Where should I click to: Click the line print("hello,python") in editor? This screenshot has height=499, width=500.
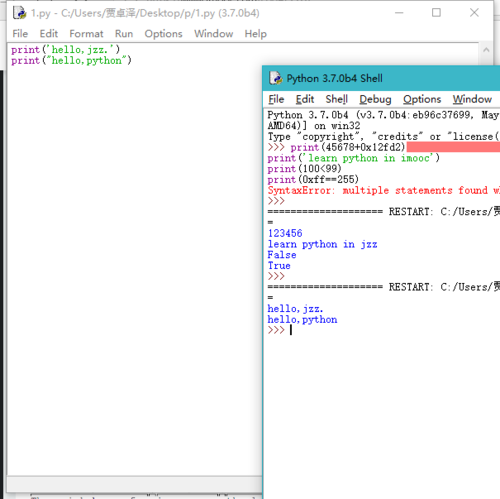point(71,61)
